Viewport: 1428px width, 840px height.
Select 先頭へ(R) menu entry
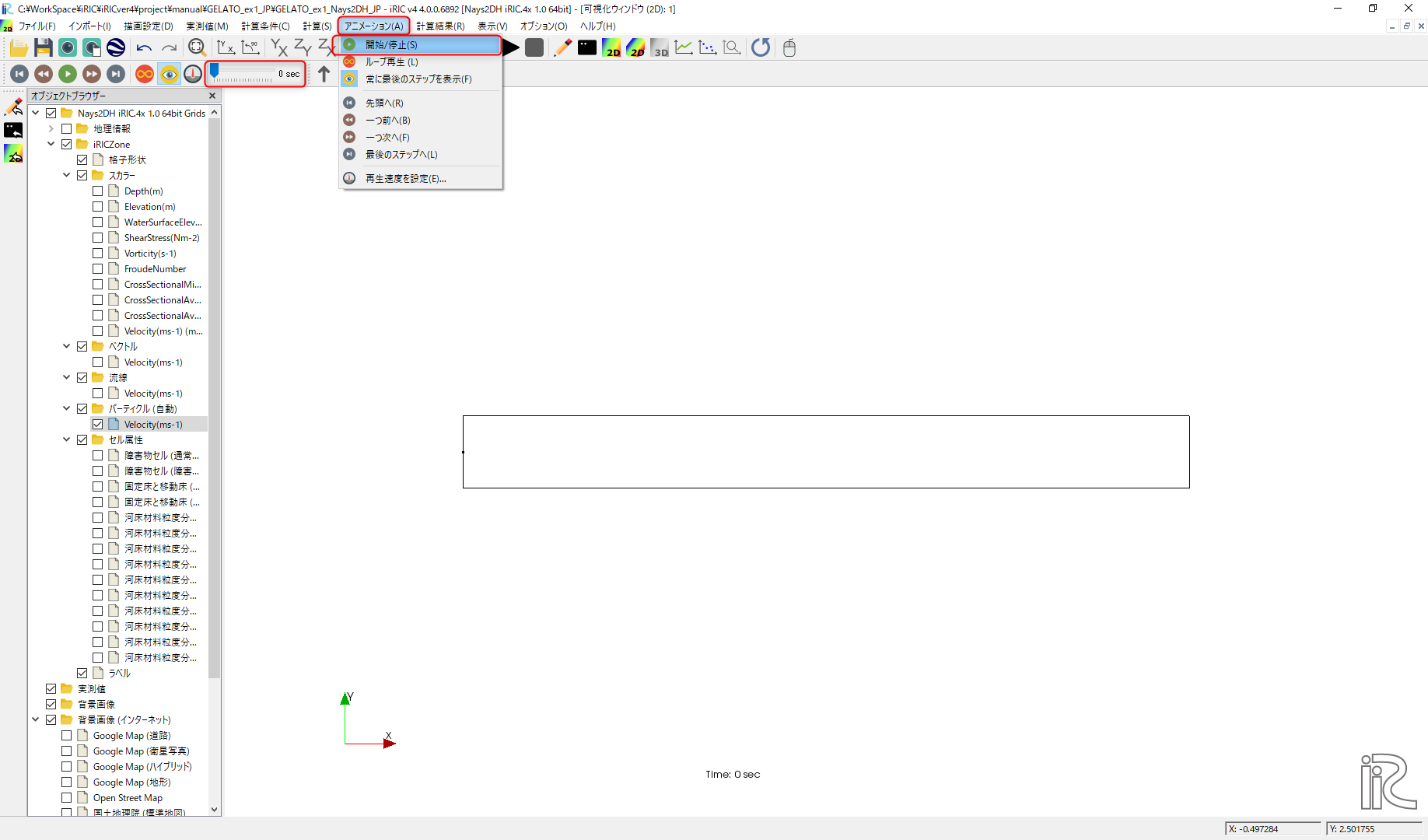point(421,103)
